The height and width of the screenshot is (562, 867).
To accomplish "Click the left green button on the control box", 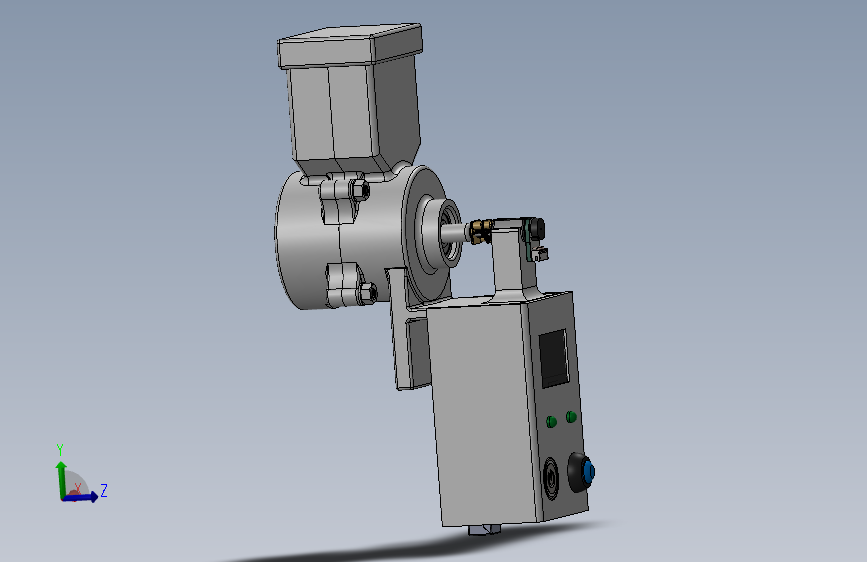I will 551,422.
